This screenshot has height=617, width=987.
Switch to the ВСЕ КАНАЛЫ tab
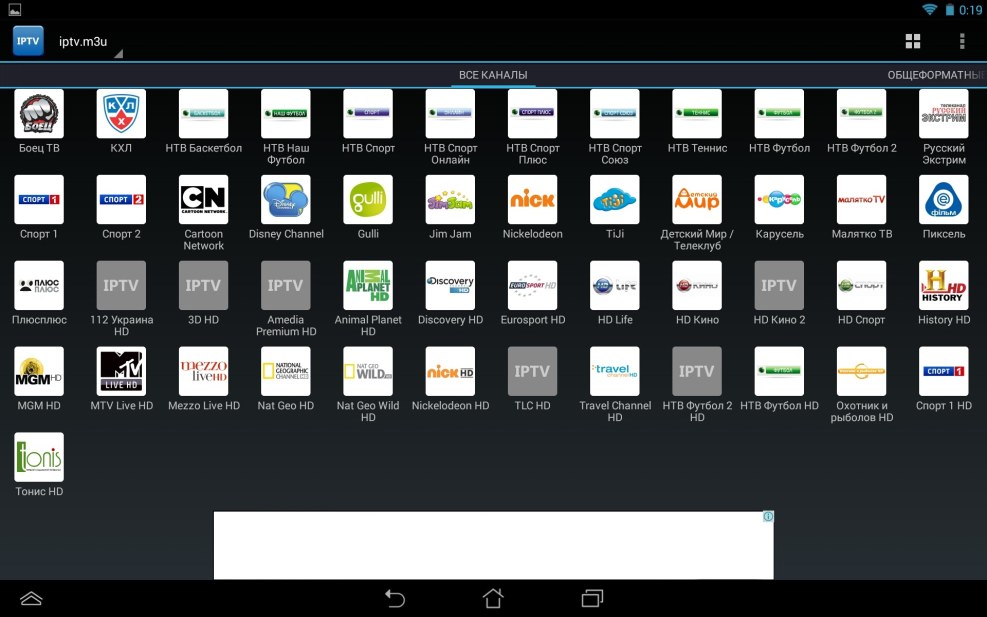coord(493,75)
